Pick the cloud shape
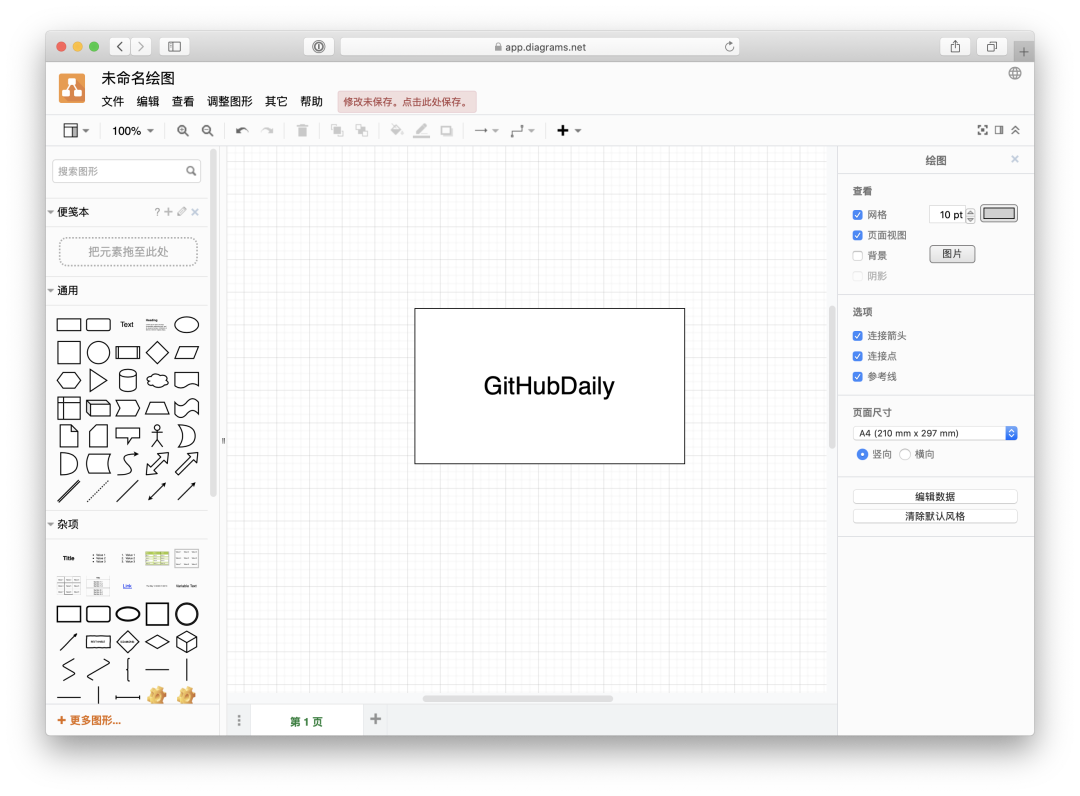The image size is (1080, 796). [157, 380]
